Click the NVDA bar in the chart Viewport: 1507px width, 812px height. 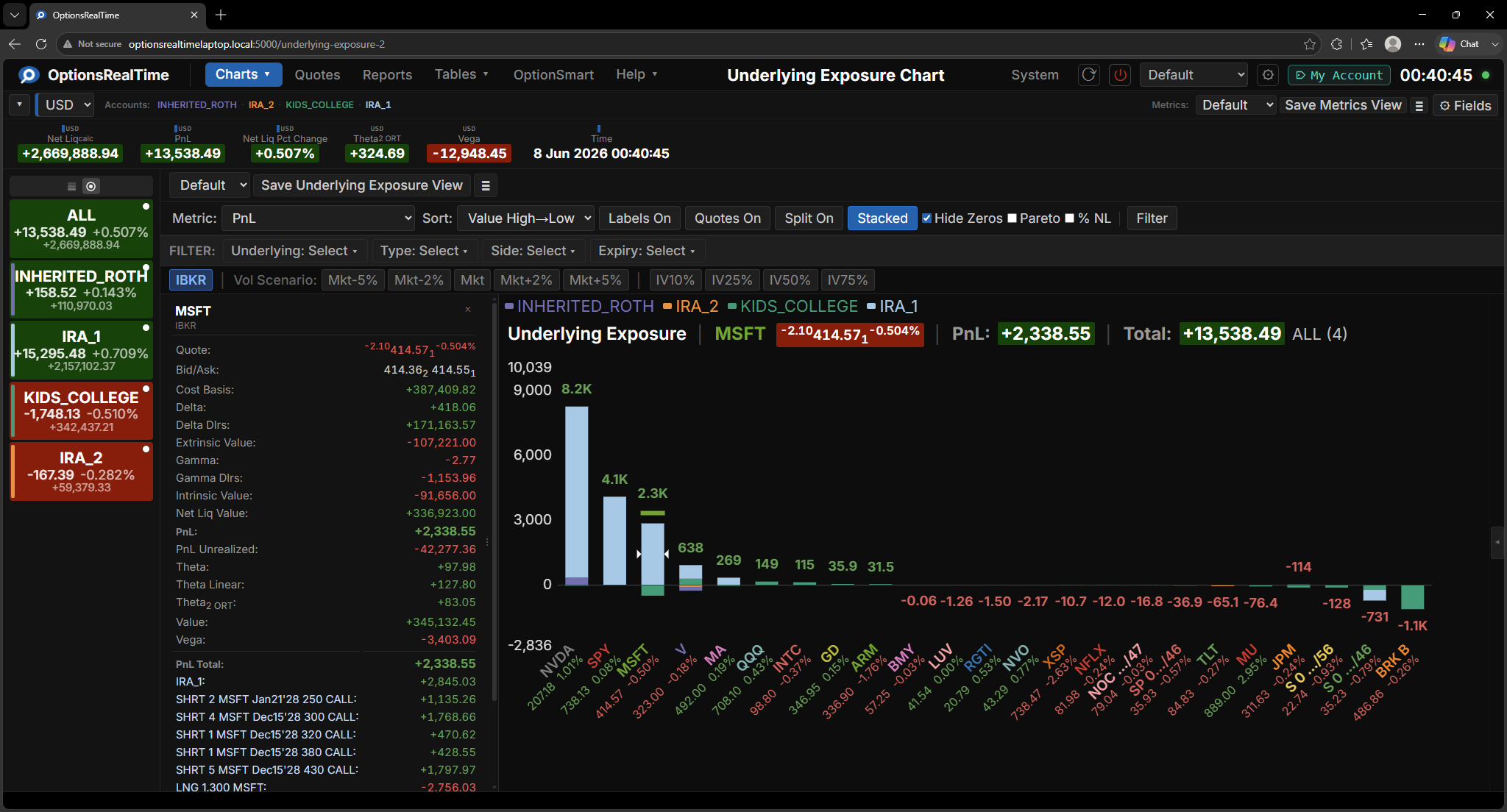point(576,496)
